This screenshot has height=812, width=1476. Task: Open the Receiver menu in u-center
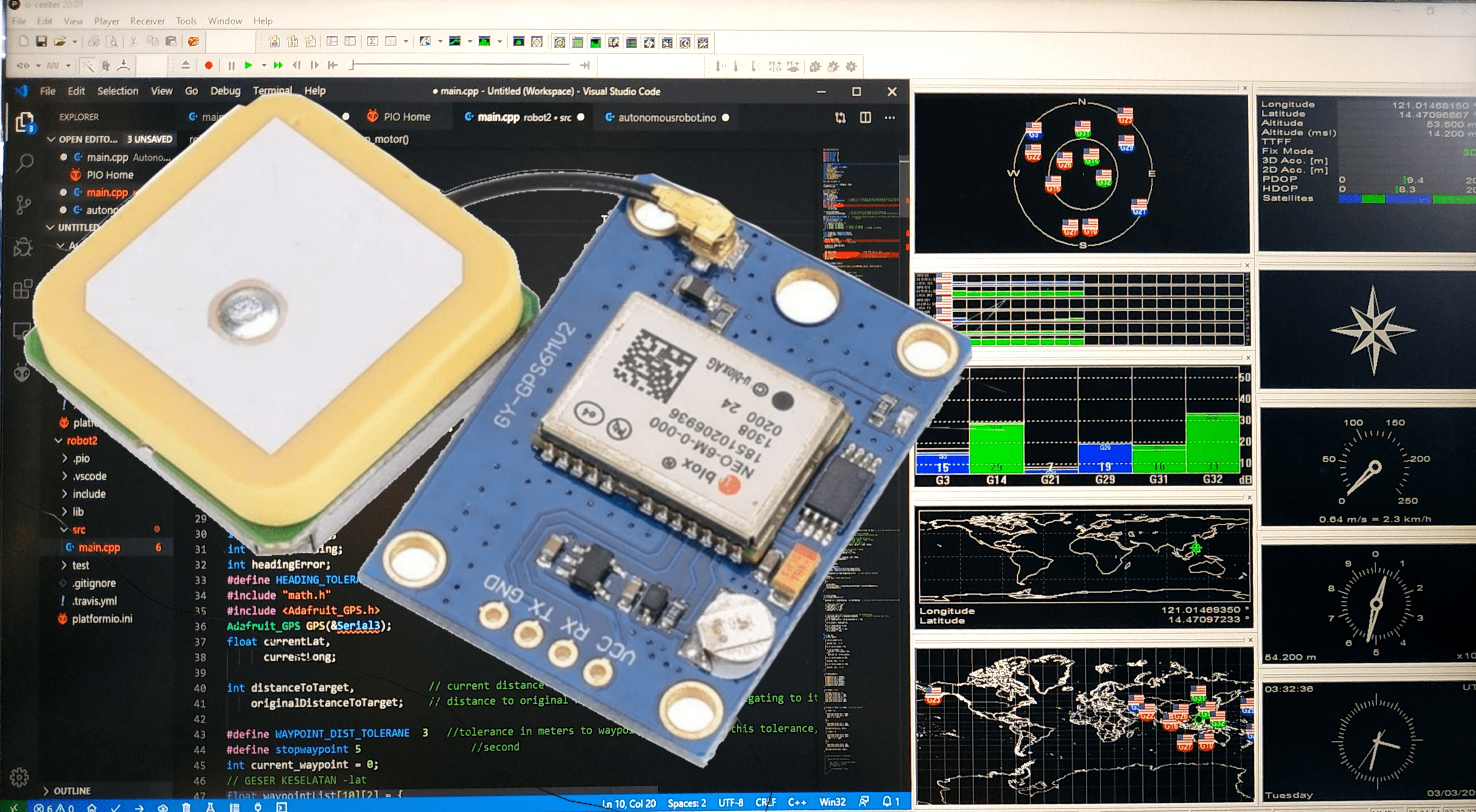tap(147, 21)
